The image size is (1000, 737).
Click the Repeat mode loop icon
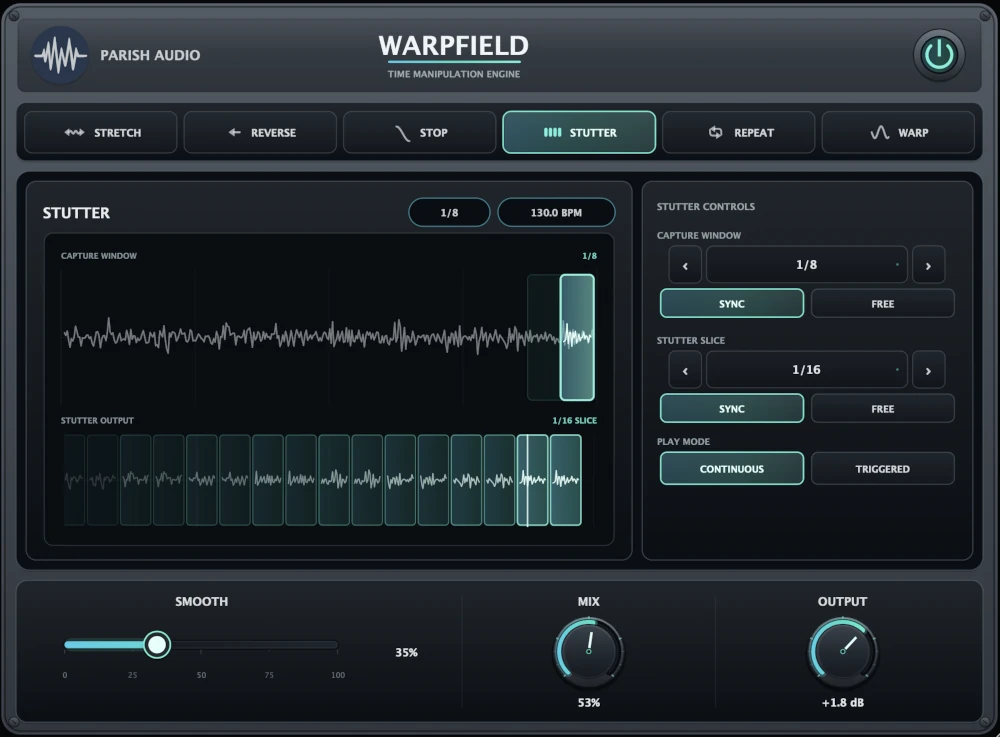716,133
